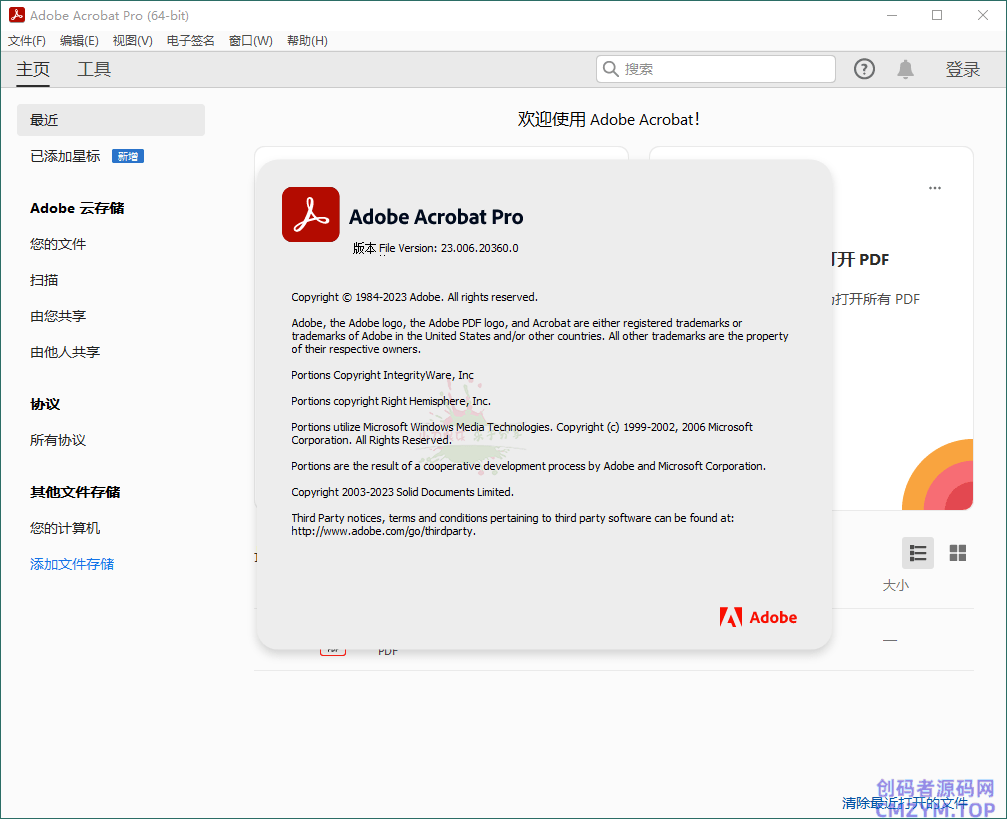The height and width of the screenshot is (819, 1007).
Task: Click the three-dot more options icon
Action: pos(934,188)
